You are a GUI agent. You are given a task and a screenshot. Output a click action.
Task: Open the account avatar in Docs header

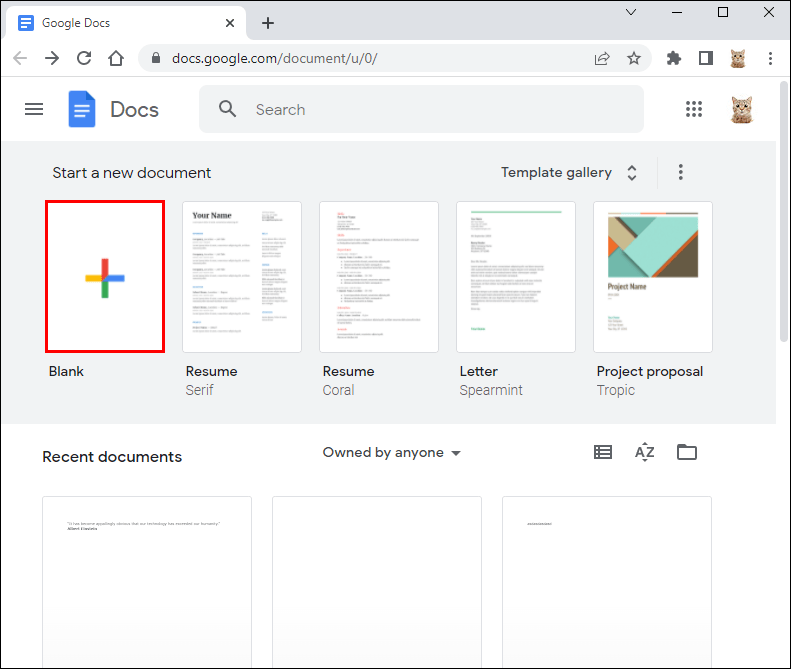(742, 109)
